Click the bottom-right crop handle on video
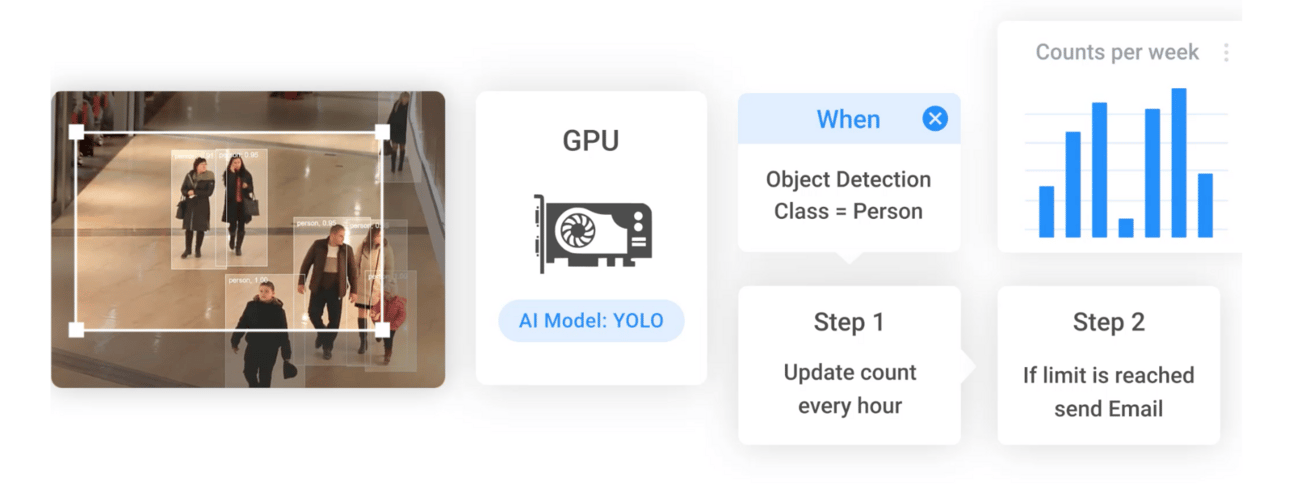1292x493 pixels. click(x=381, y=329)
